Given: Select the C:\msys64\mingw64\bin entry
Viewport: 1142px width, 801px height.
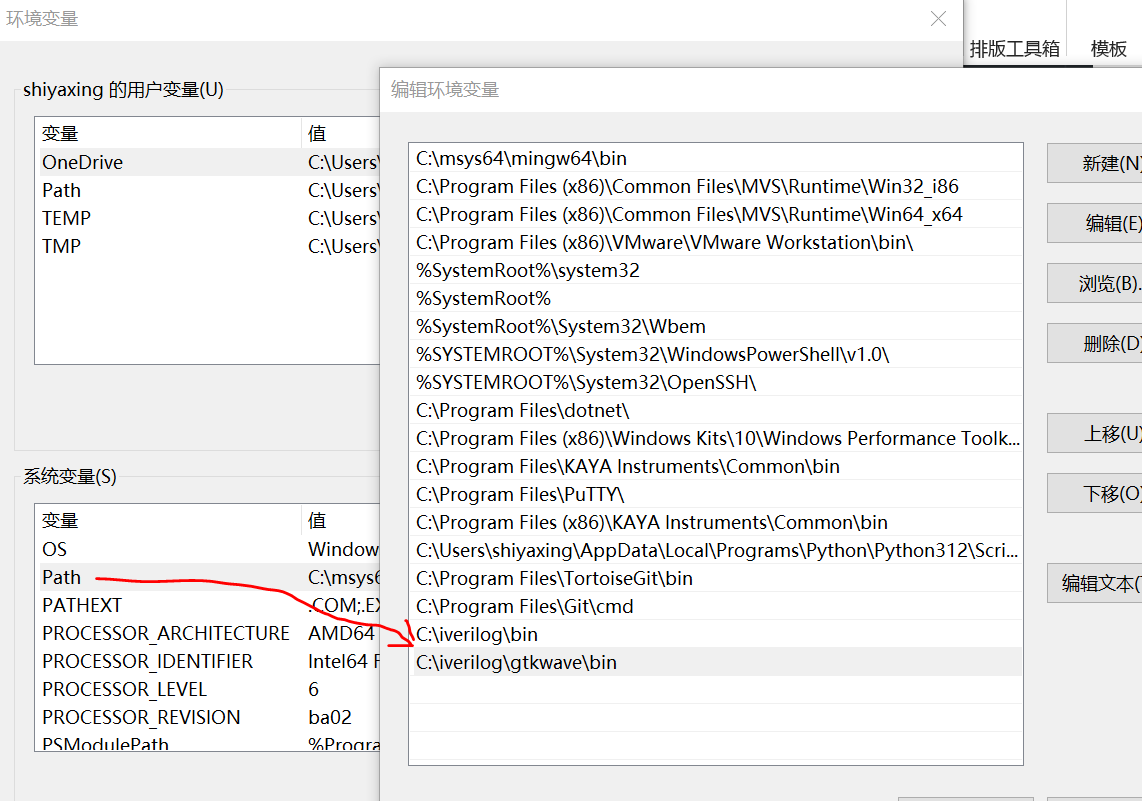Looking at the screenshot, I should 716,158.
